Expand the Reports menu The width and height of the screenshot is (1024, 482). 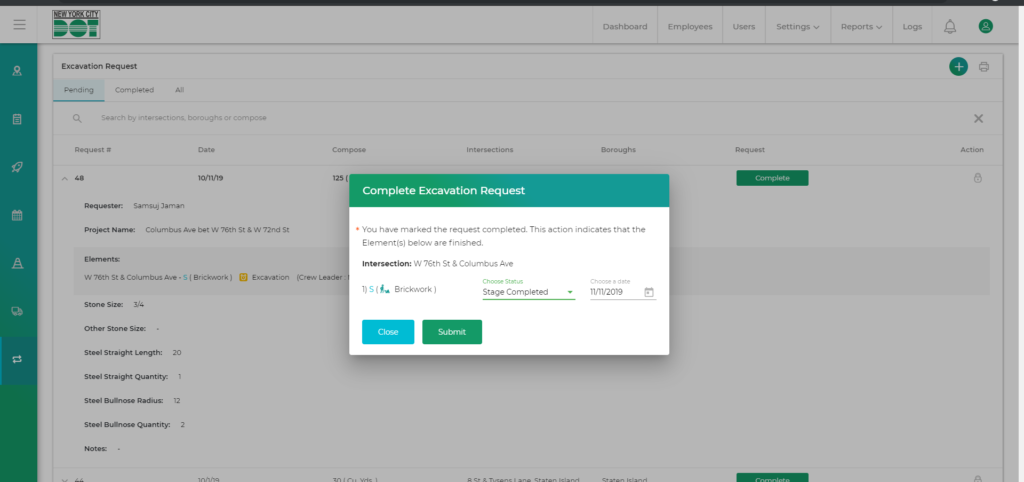pos(861,26)
